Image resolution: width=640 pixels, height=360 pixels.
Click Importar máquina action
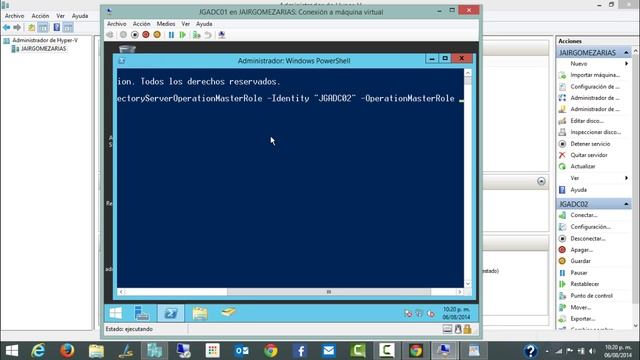595,75
